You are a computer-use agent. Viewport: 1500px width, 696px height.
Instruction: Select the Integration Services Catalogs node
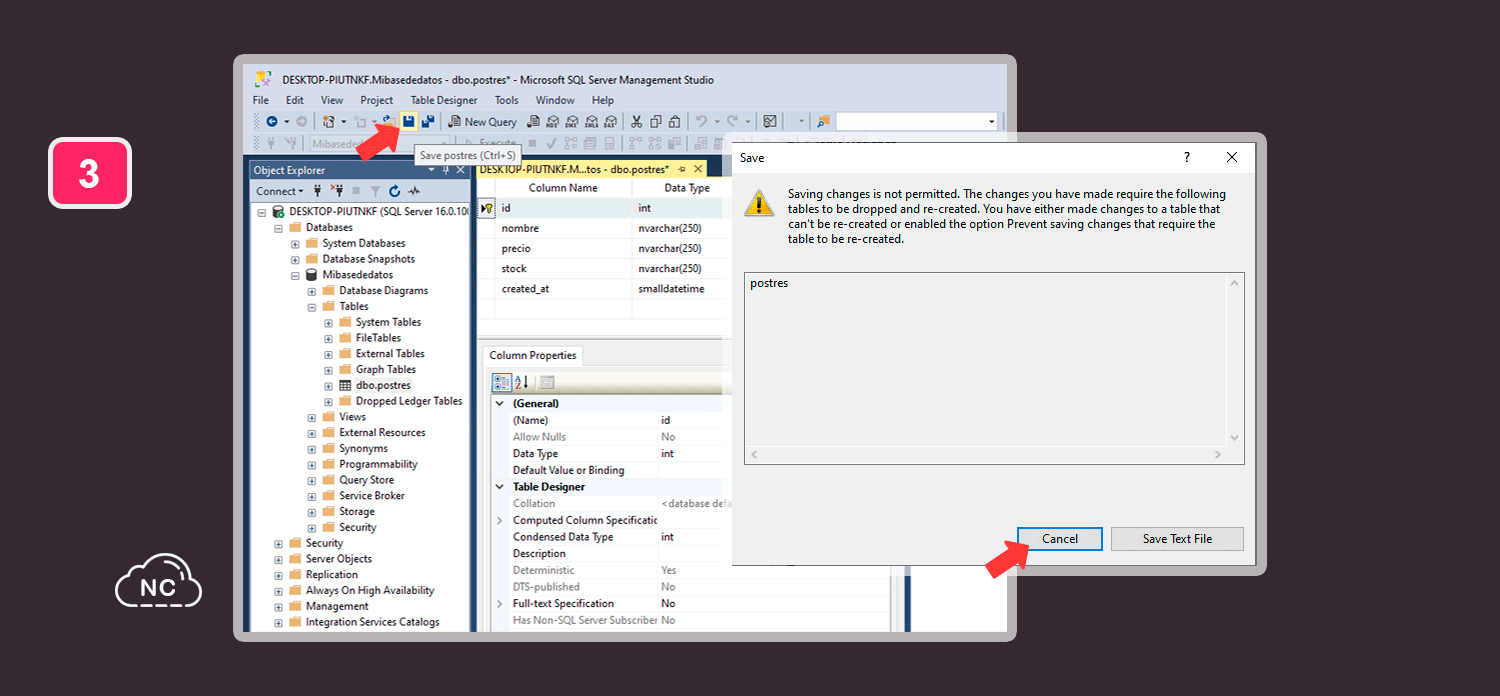[x=372, y=622]
